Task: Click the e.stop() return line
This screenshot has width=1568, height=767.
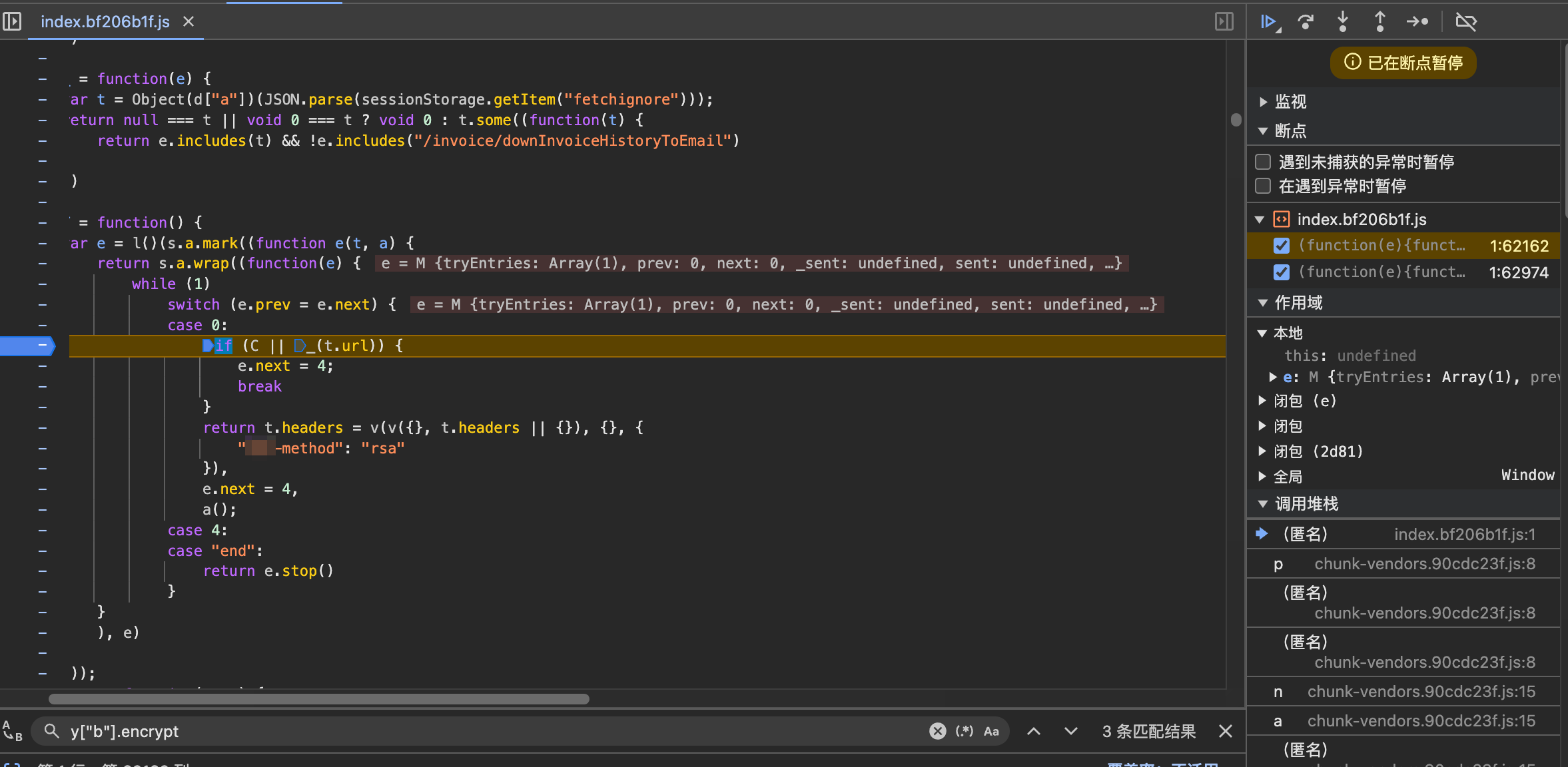Action: tap(268, 571)
